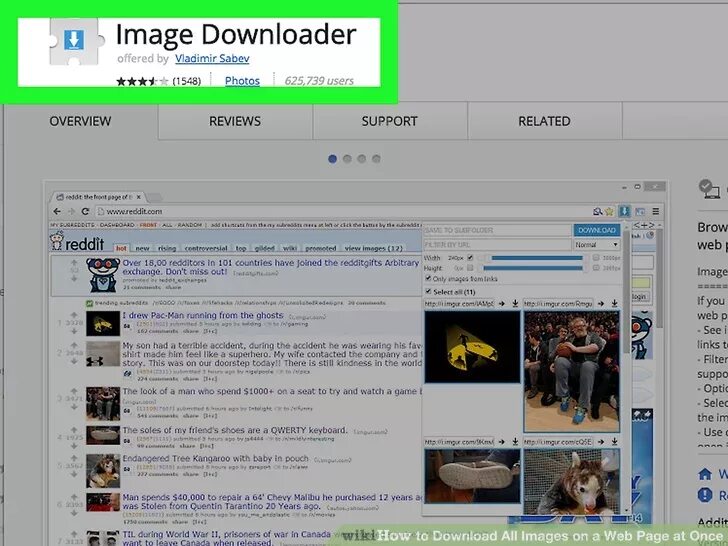Screen dimensions: 728x546
Task: Click the FILTER BY URL field
Action: [x=497, y=245]
